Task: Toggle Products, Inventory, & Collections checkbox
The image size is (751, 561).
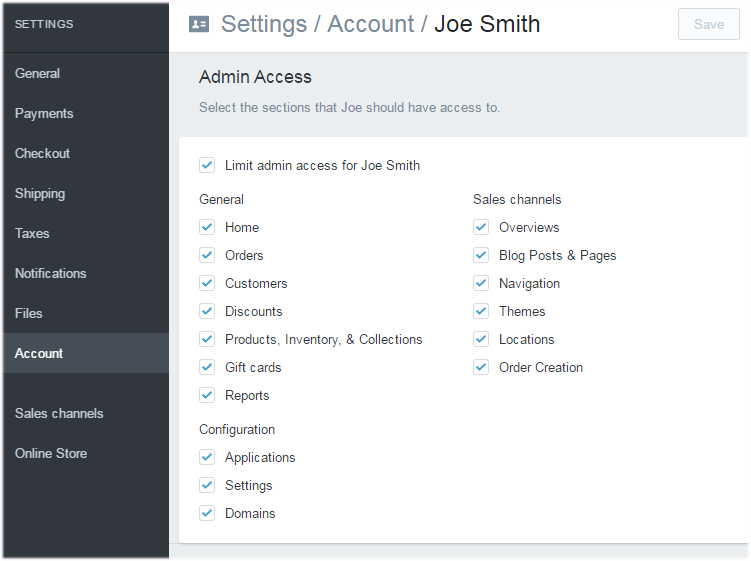Action: pyautogui.click(x=207, y=339)
